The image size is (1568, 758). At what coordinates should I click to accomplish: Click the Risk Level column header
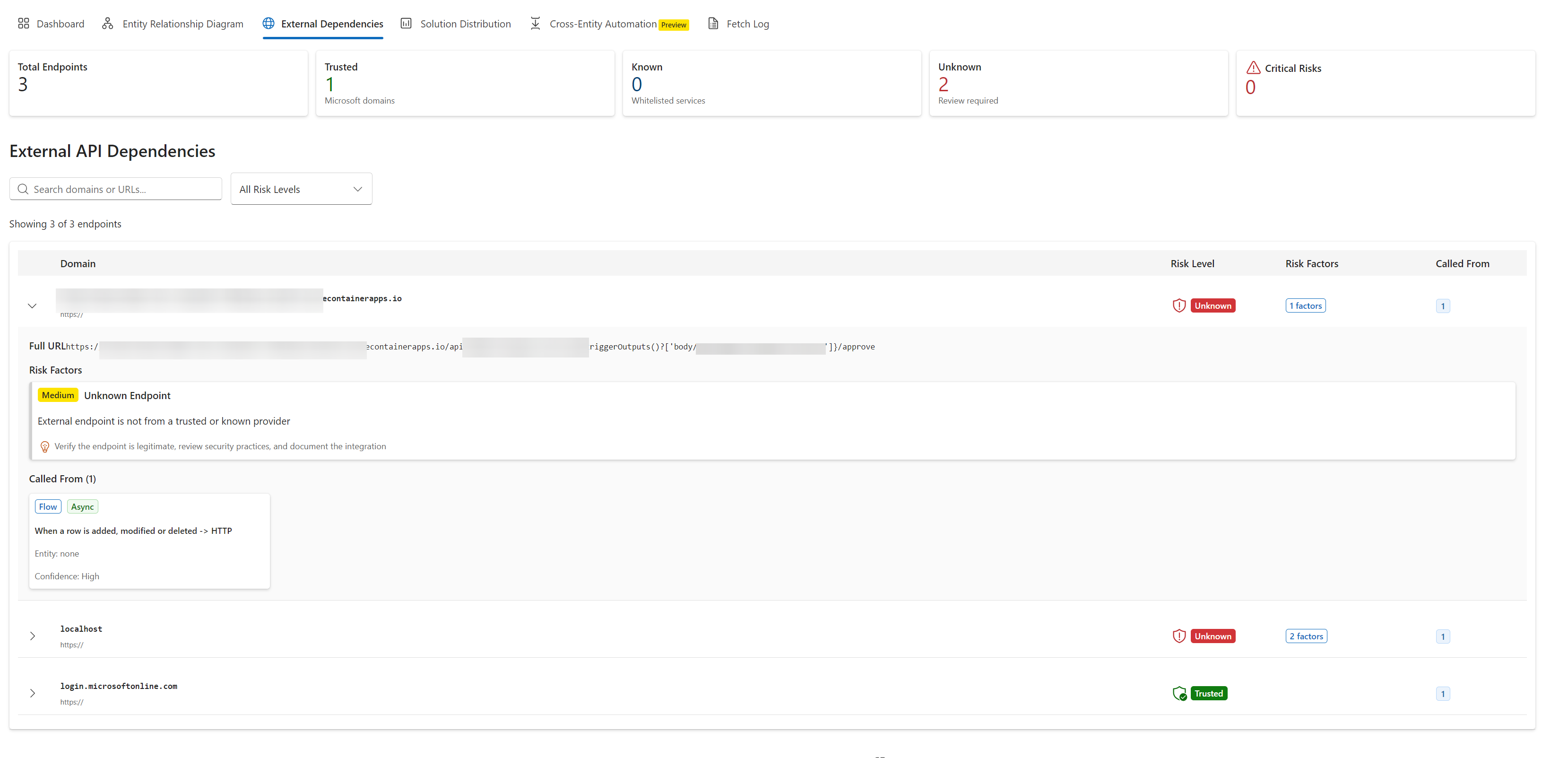(1193, 263)
